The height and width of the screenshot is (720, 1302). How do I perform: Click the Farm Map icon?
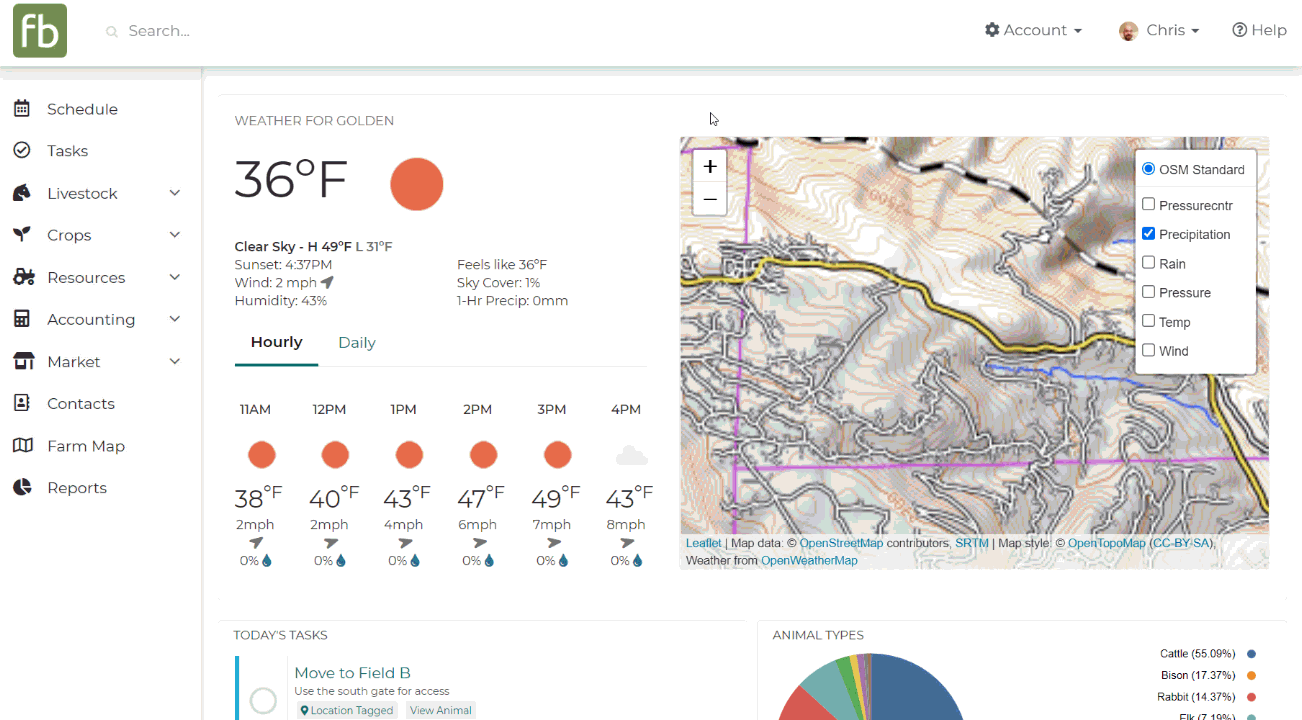[23, 446]
